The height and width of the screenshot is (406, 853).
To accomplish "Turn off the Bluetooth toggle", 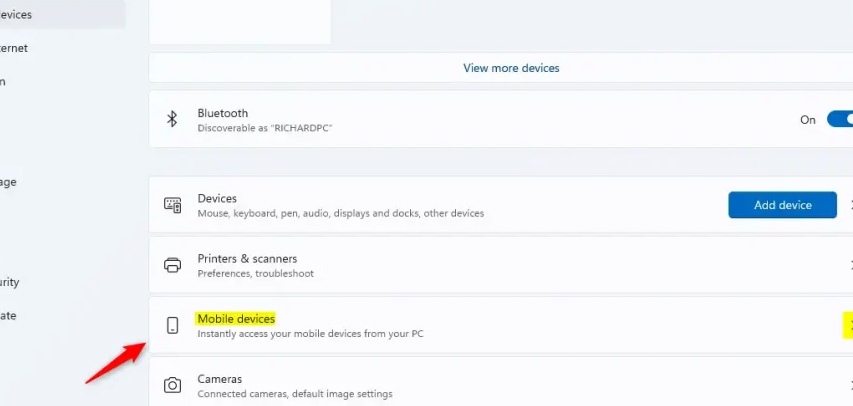I will [838, 119].
